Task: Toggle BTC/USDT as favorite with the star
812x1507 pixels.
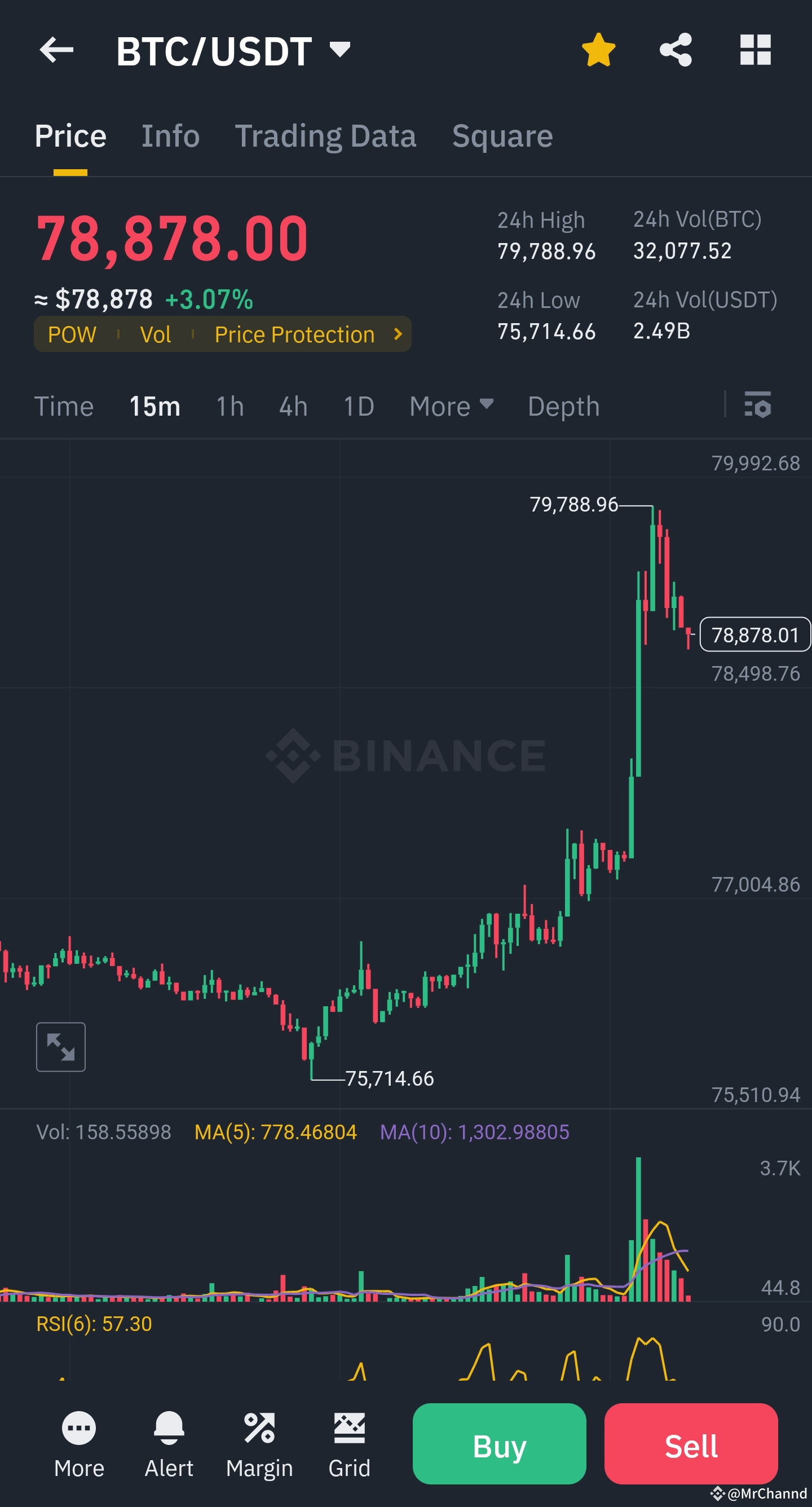Action: tap(598, 50)
